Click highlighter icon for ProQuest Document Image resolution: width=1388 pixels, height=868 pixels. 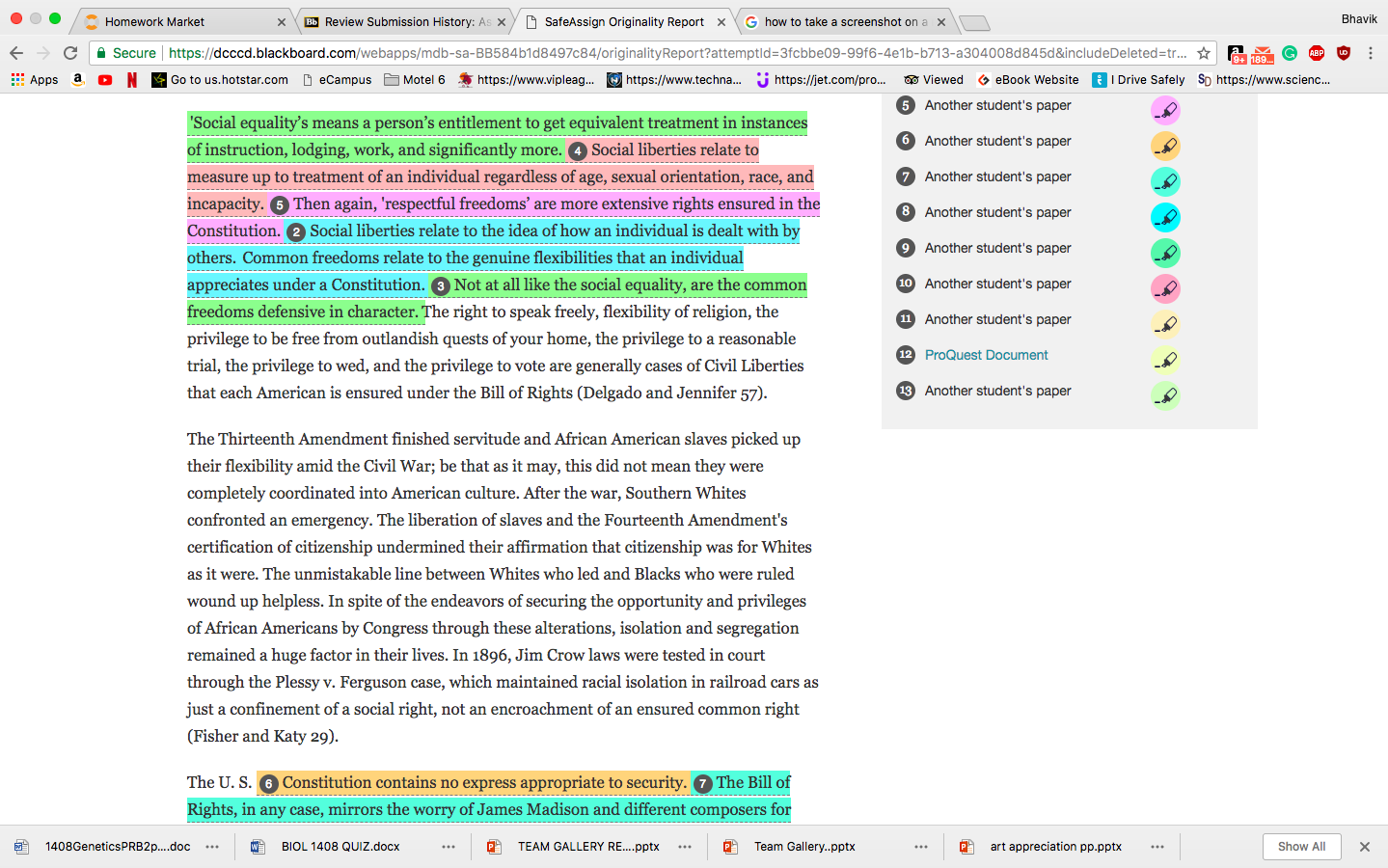pos(1165,360)
